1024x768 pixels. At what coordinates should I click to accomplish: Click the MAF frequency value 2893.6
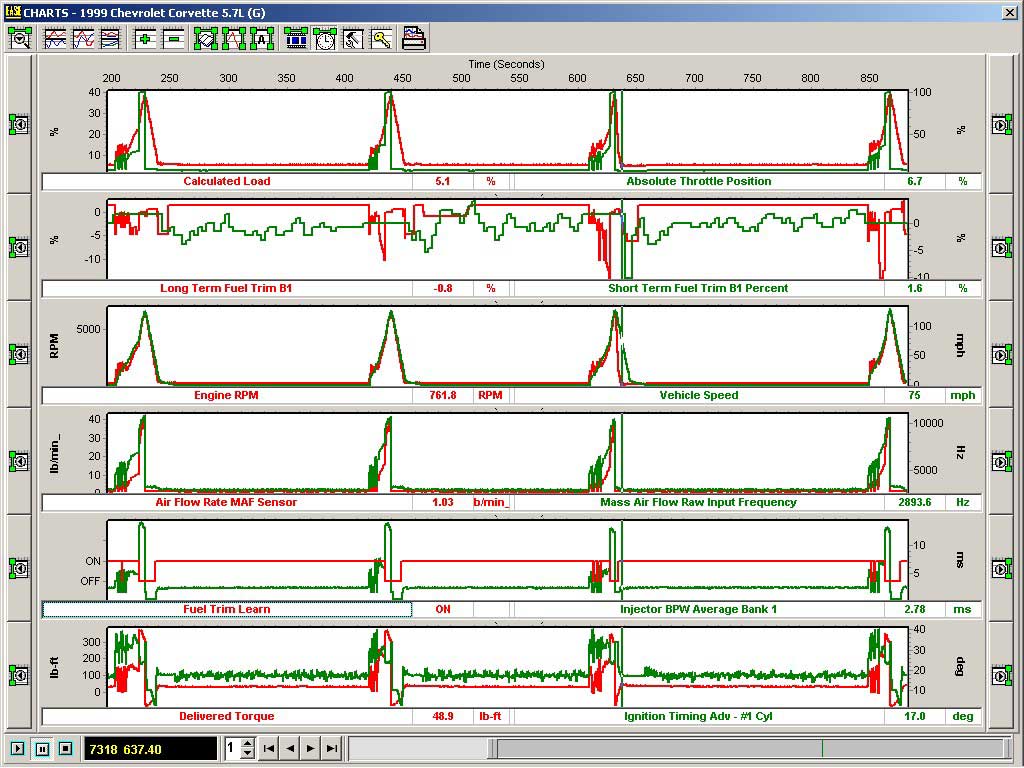(x=914, y=503)
